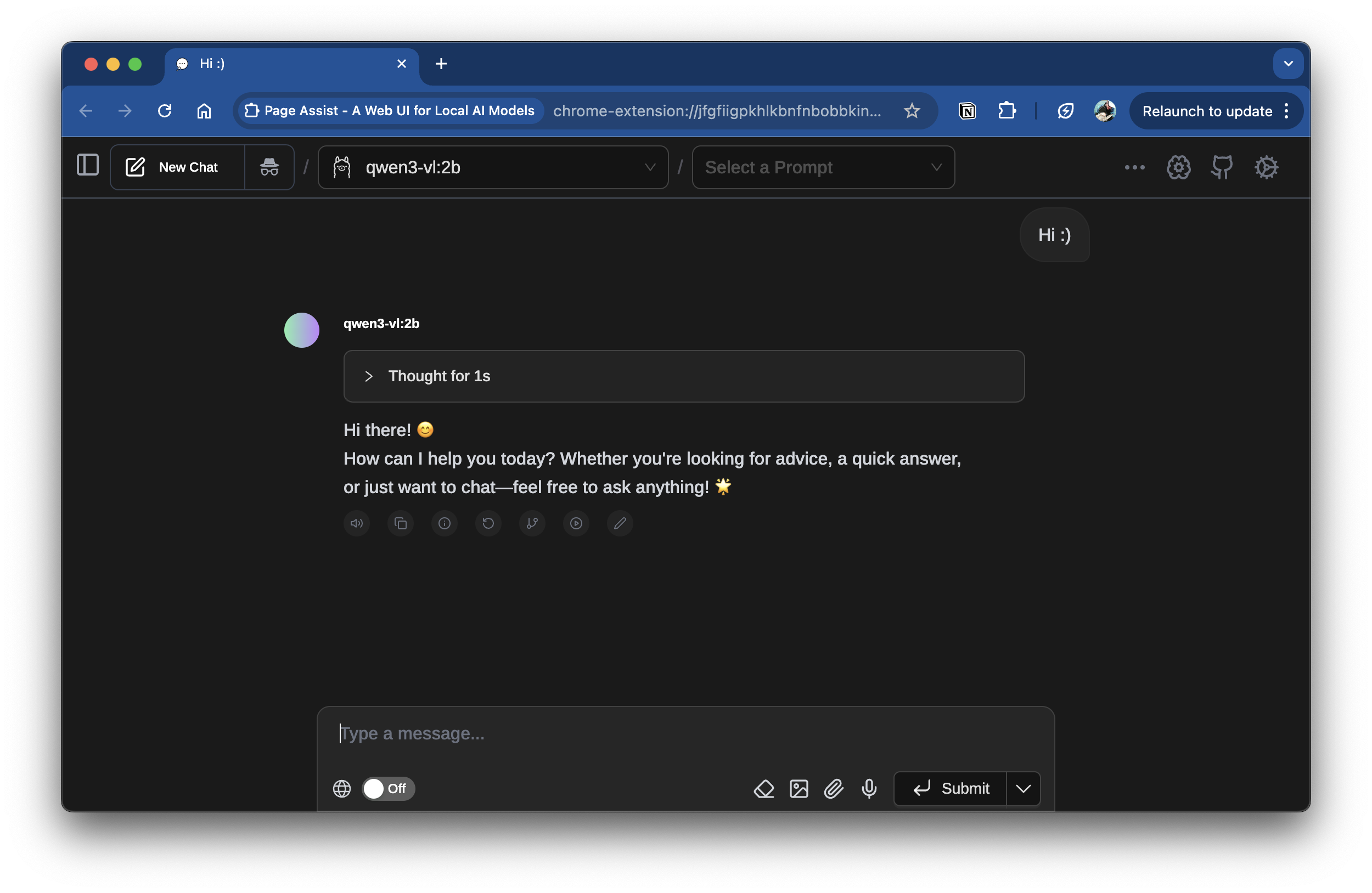
Task: Open model settings gear icon
Action: click(1178, 167)
